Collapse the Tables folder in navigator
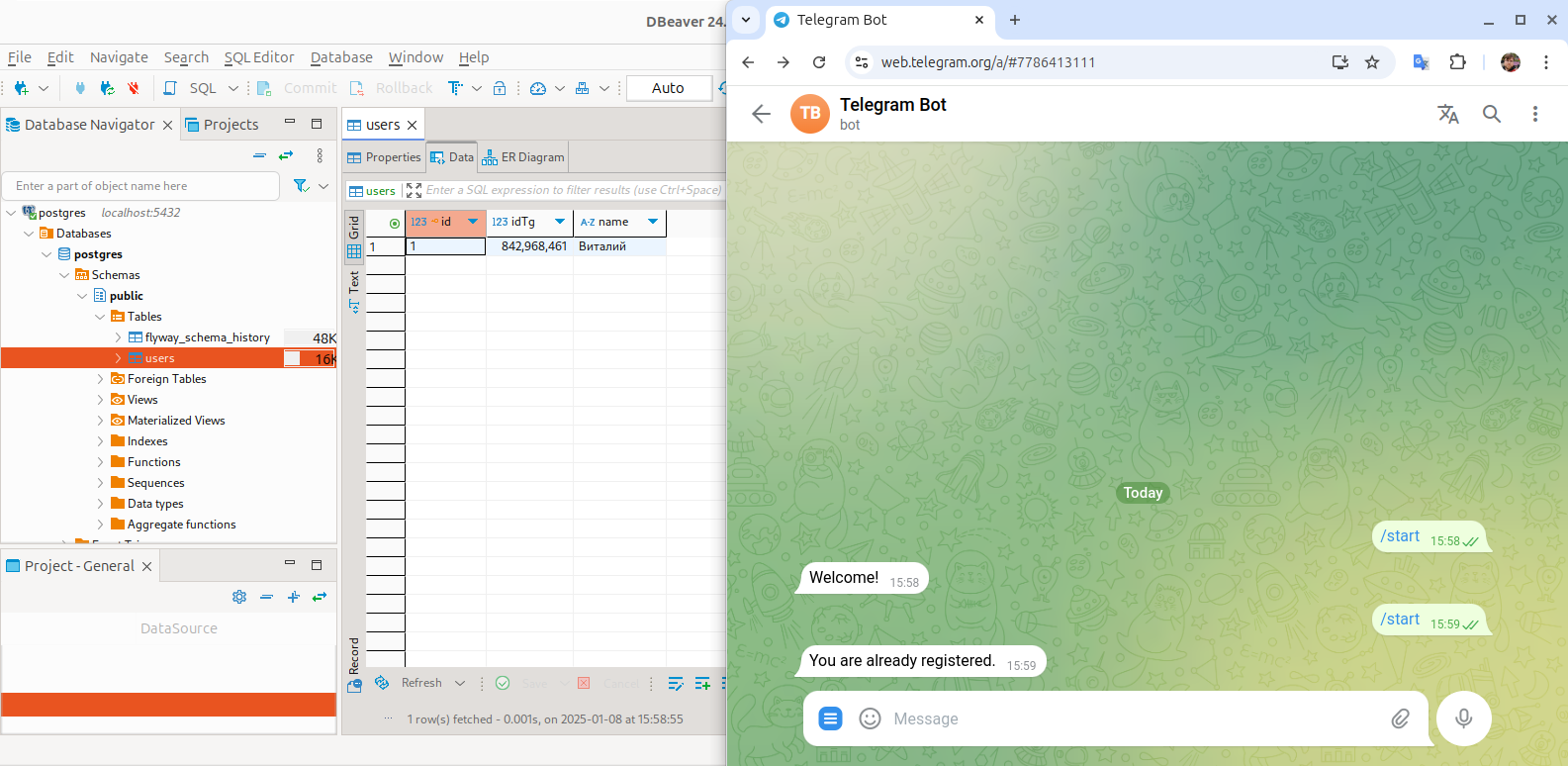Viewport: 1568px width, 766px height. (100, 317)
